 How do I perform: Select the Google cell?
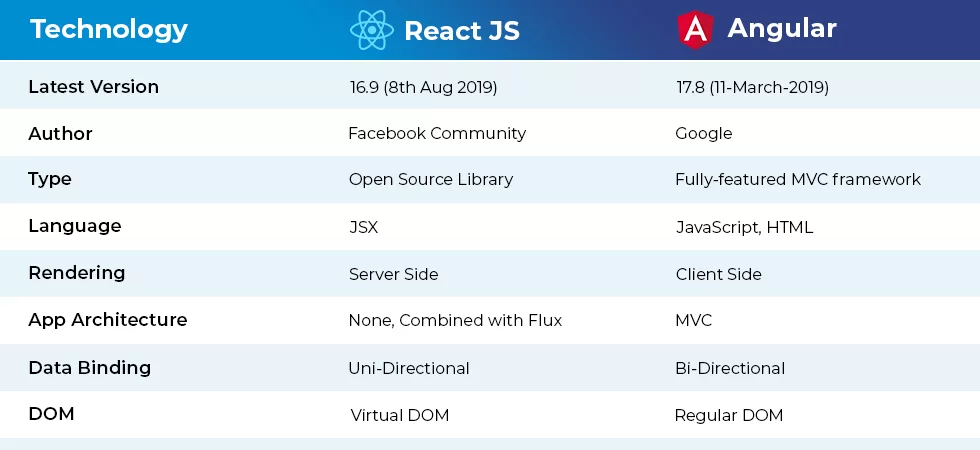704,133
